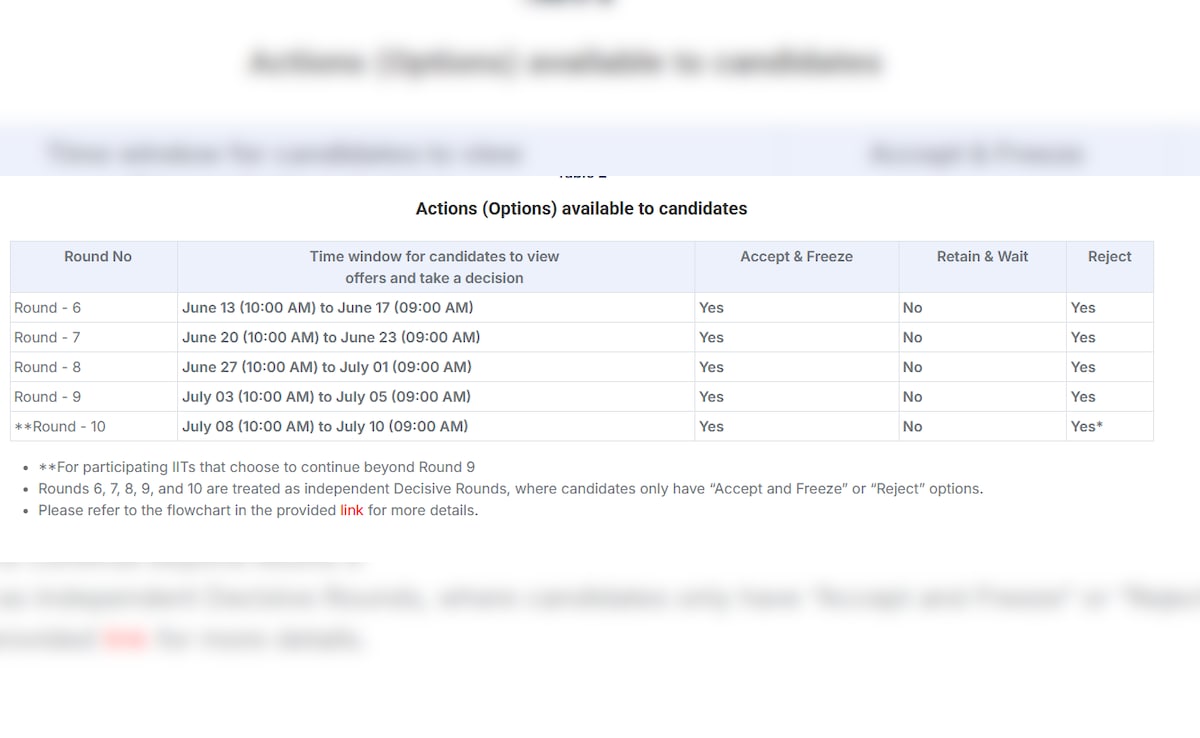Screen dimensions: 1200x738
Task: Select the 'Round - 7' row label
Action: click(47, 338)
